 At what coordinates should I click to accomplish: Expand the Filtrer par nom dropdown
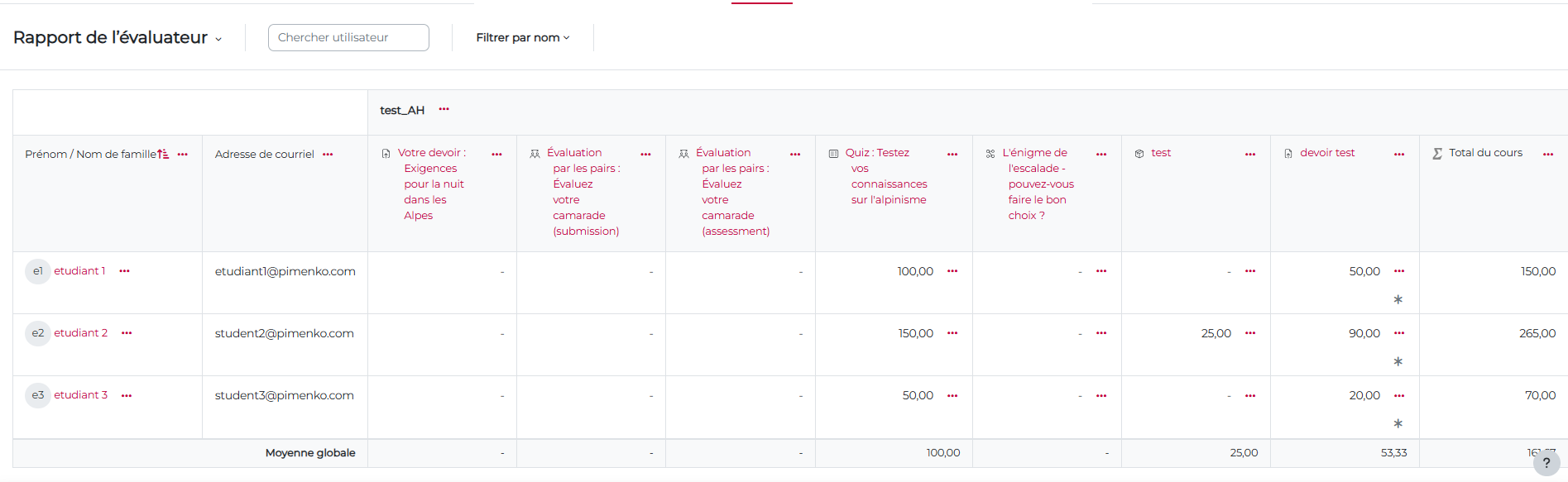click(522, 38)
